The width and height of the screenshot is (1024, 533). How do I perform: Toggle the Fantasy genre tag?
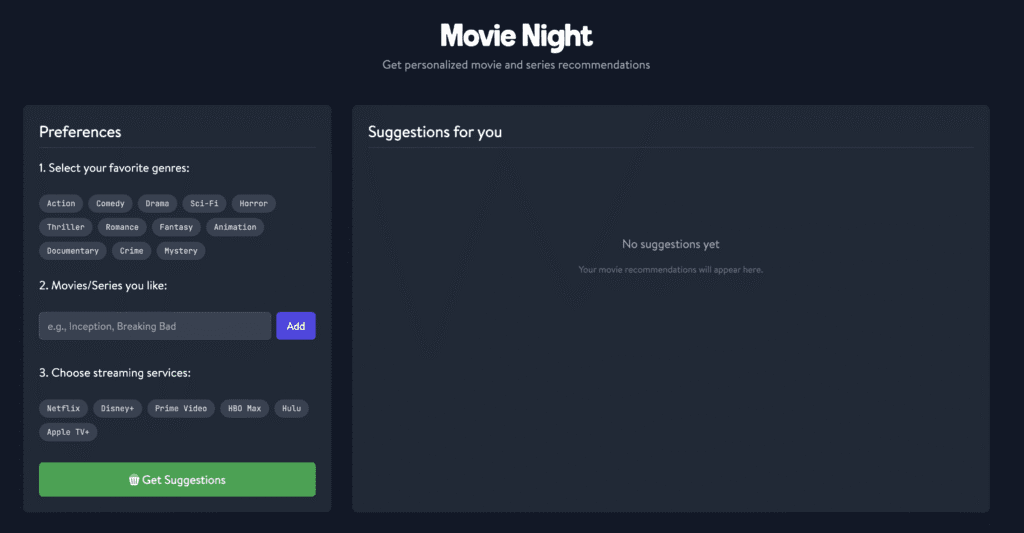(x=176, y=227)
